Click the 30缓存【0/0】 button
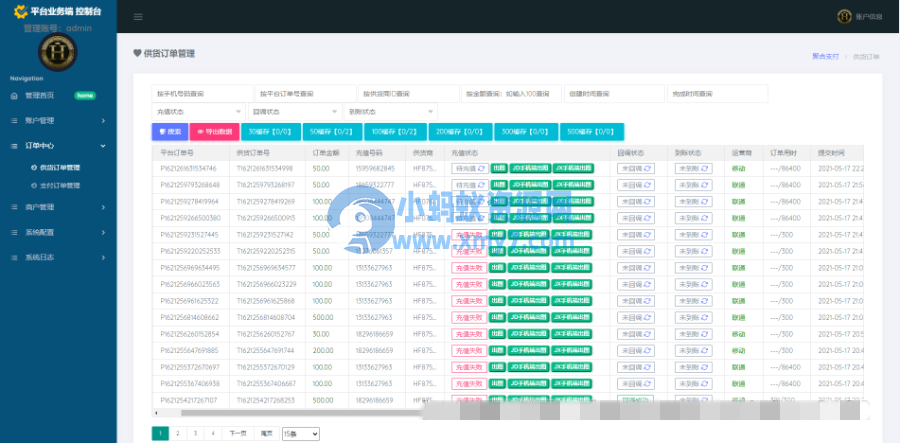The height and width of the screenshot is (443, 900). 271,131
